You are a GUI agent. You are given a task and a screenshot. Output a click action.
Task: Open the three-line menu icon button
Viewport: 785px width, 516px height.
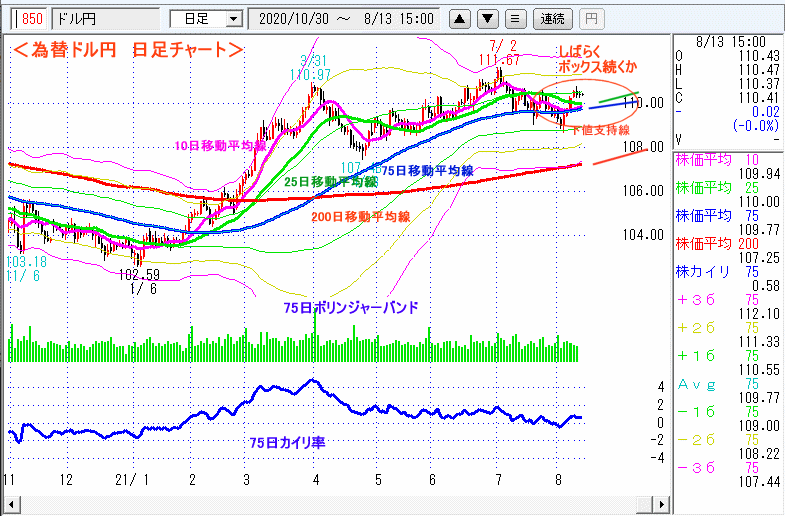pyautogui.click(x=514, y=19)
